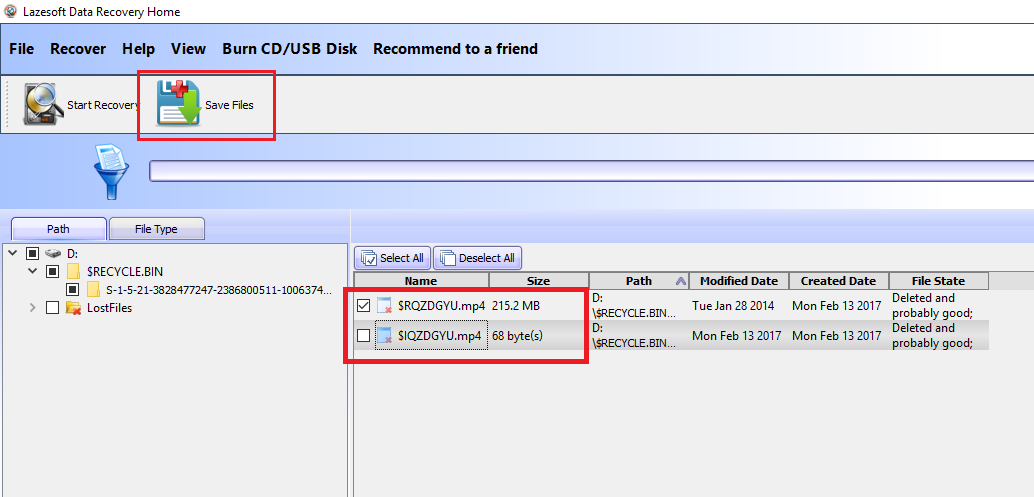Click the Start Recovery magnifier icon
Image resolution: width=1034 pixels, height=497 pixels.
click(x=43, y=104)
